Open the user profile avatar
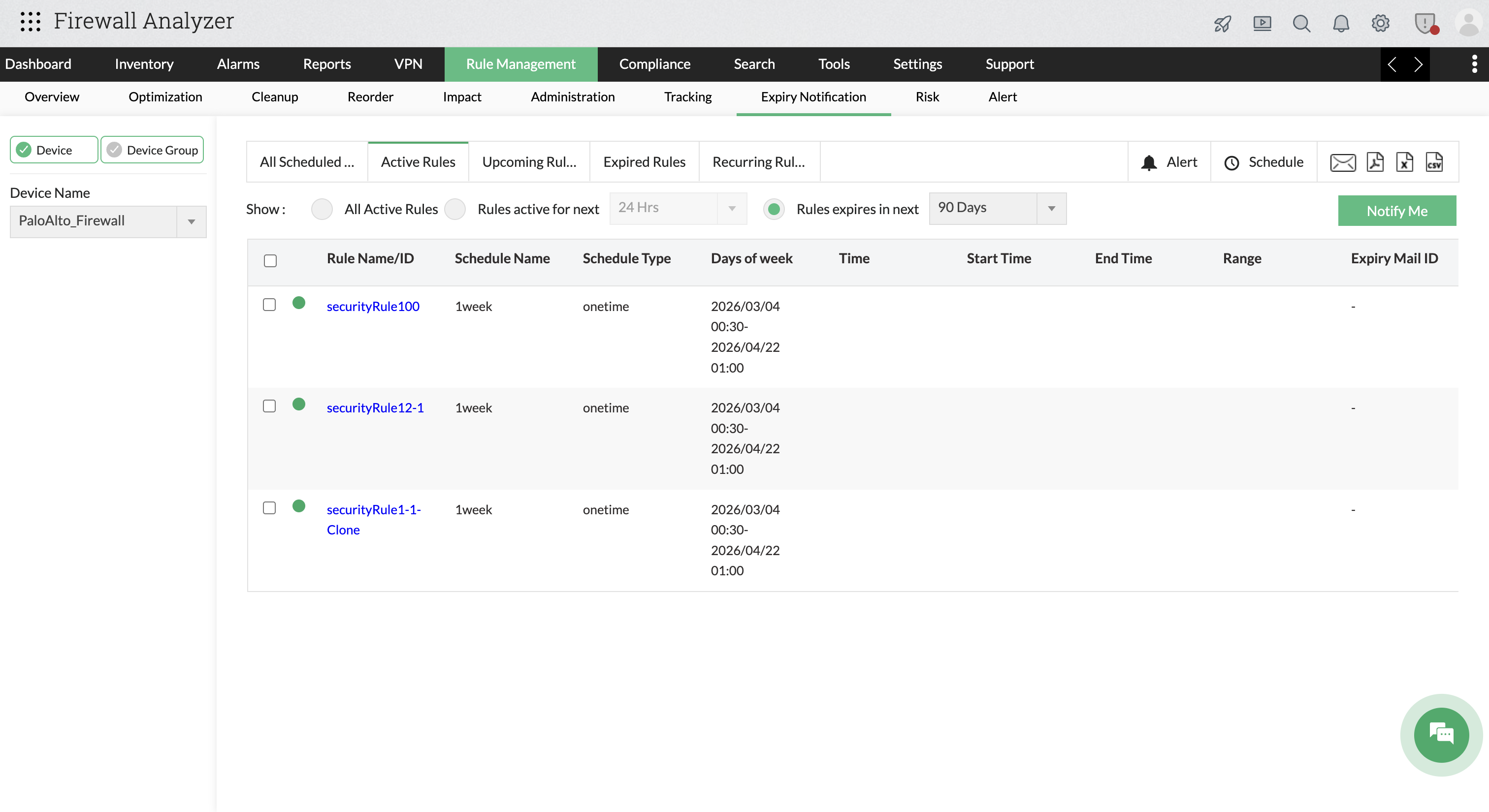Viewport: 1489px width, 812px height. point(1468,24)
